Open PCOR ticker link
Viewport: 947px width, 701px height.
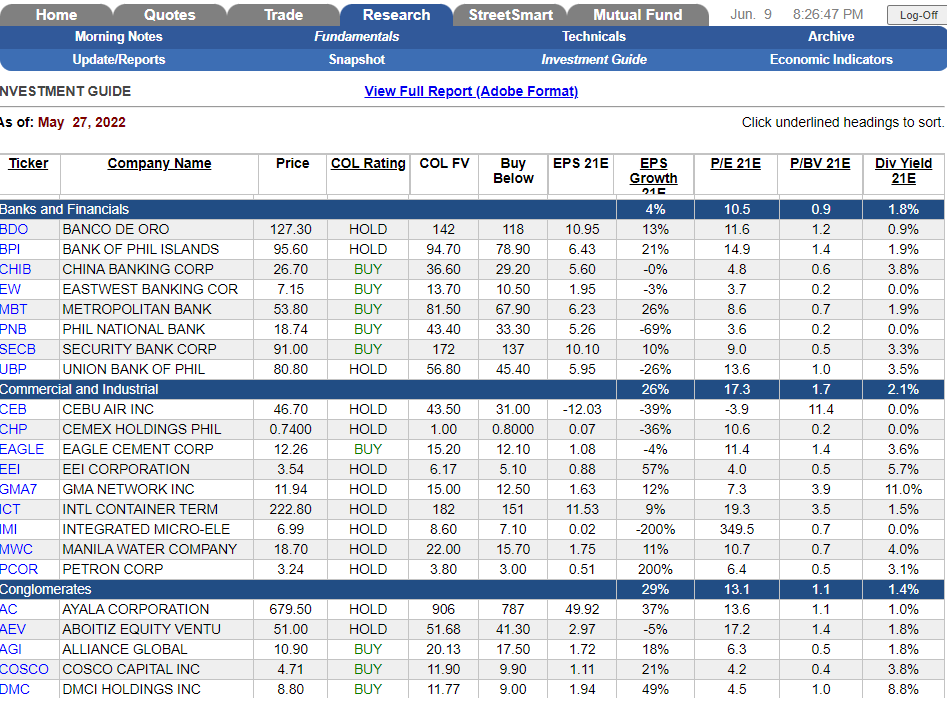(x=19, y=569)
